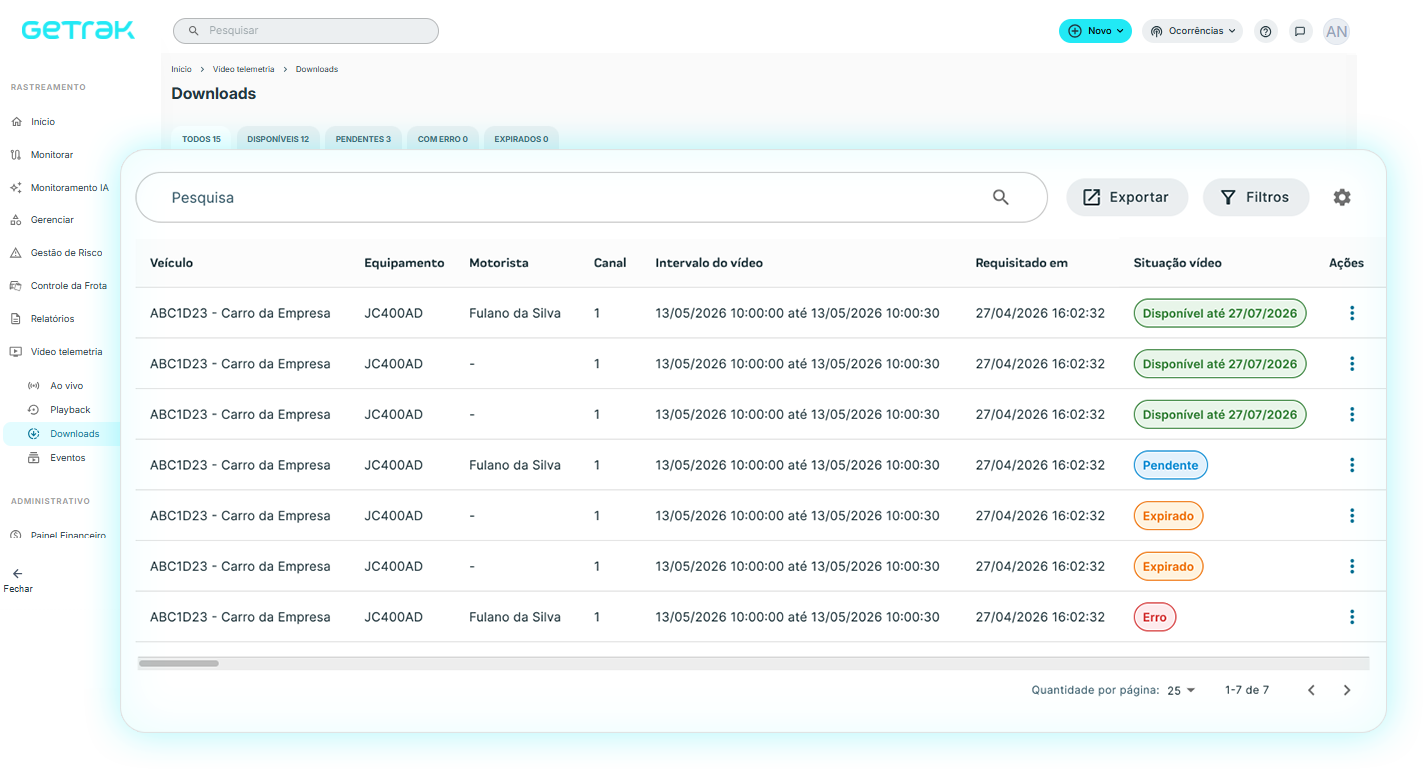1423x769 pixels.
Task: Click the magnifier icon in Pesquisa field
Action: pyautogui.click(x=1001, y=197)
